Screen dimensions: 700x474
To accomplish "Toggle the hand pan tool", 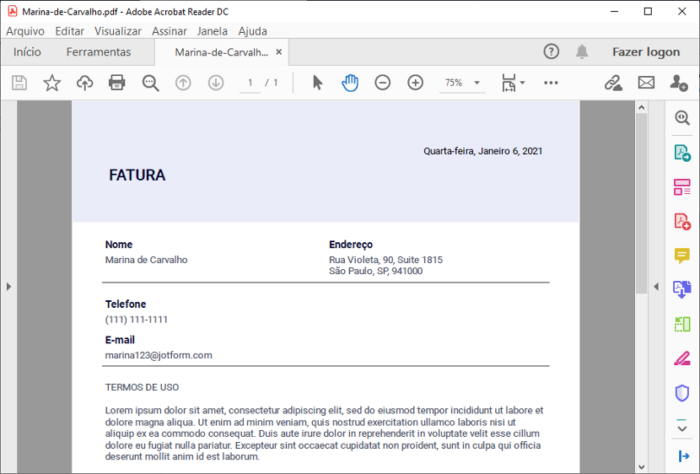I will (x=349, y=83).
